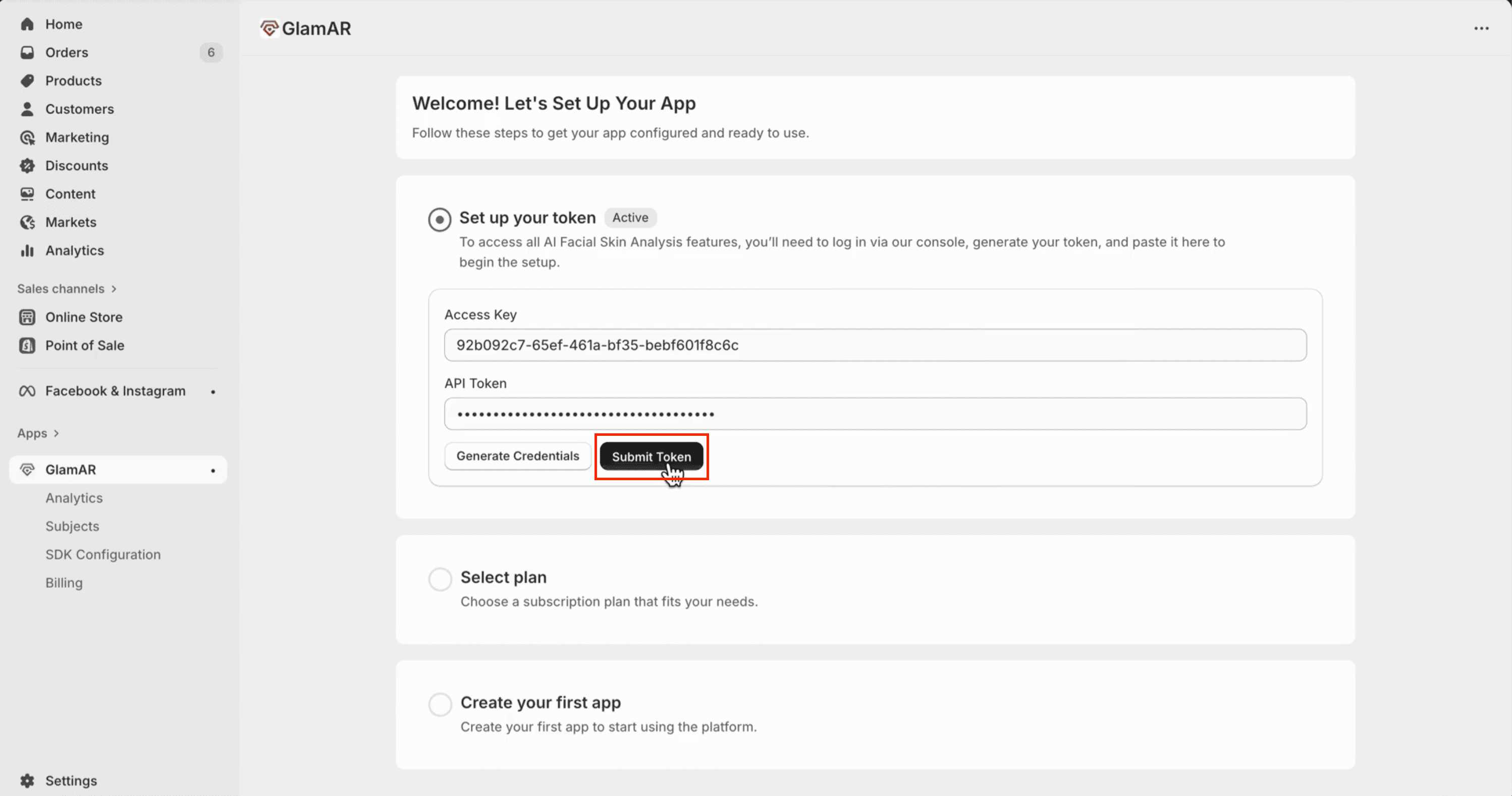Open GlamAR SDK Configuration page

(x=103, y=554)
